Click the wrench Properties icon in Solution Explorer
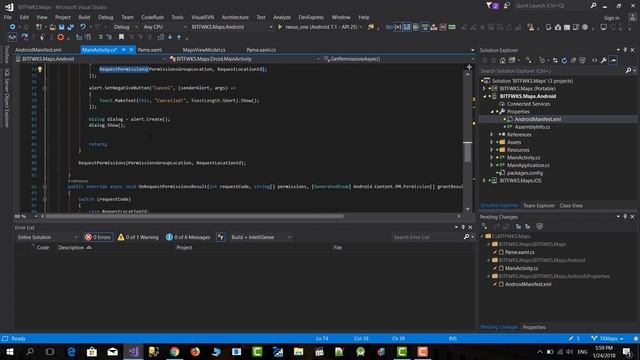 tap(604, 60)
